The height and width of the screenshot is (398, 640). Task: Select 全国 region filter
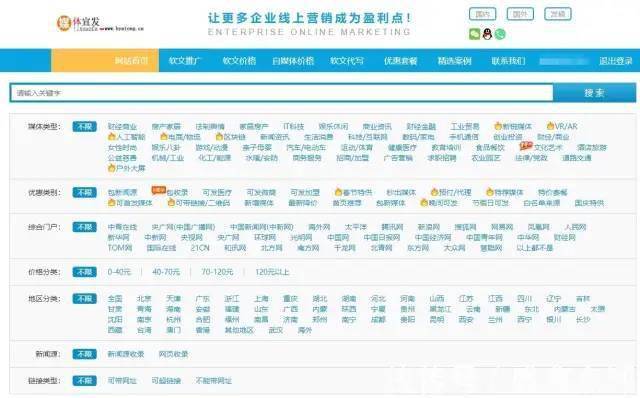click(115, 299)
